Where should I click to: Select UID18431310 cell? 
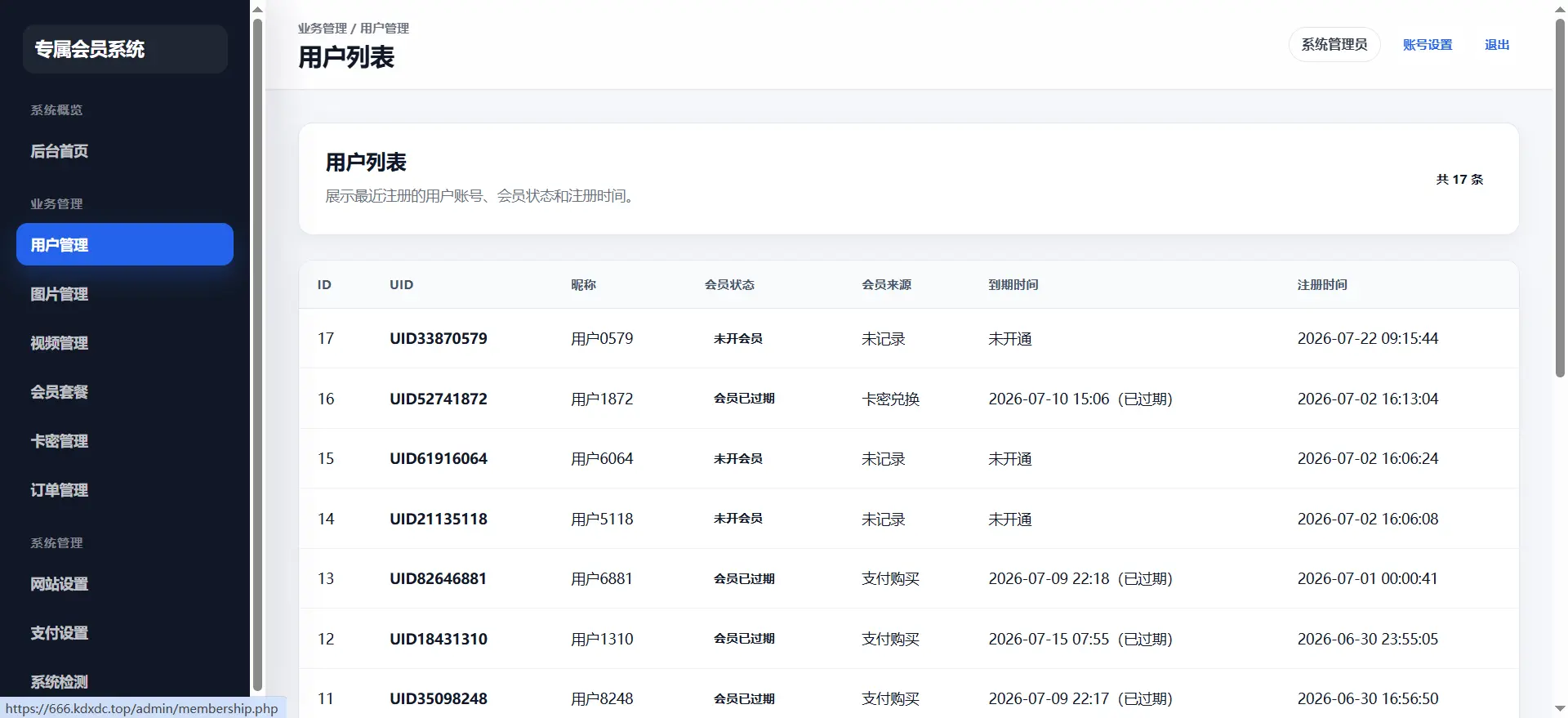(439, 639)
